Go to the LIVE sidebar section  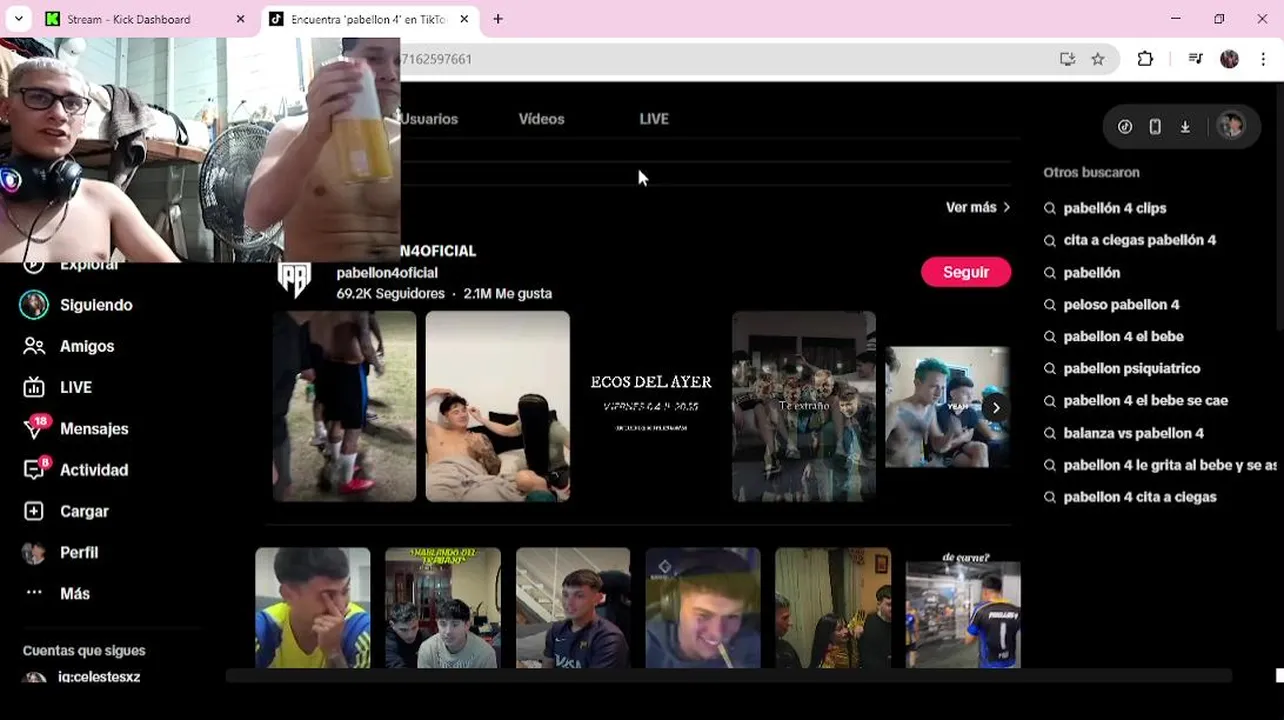pos(58,387)
